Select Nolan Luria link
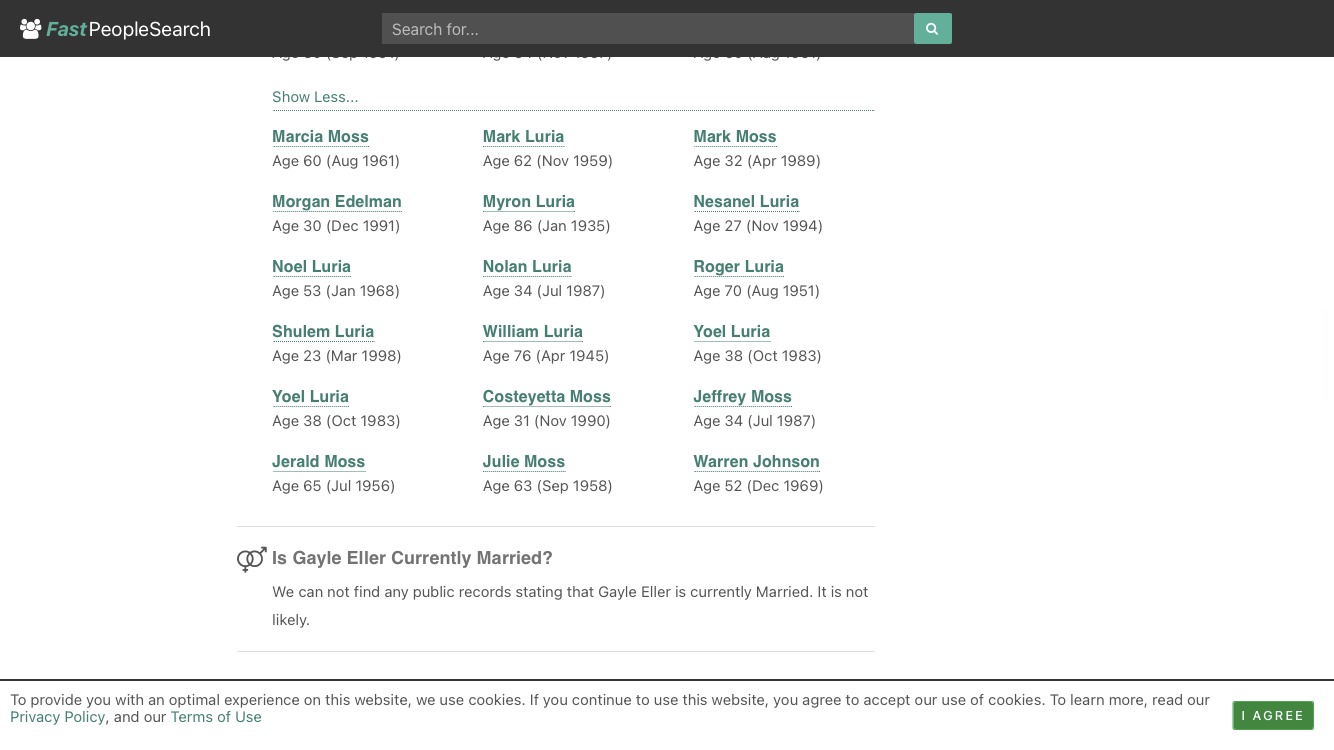1334x750 pixels. [x=527, y=267]
